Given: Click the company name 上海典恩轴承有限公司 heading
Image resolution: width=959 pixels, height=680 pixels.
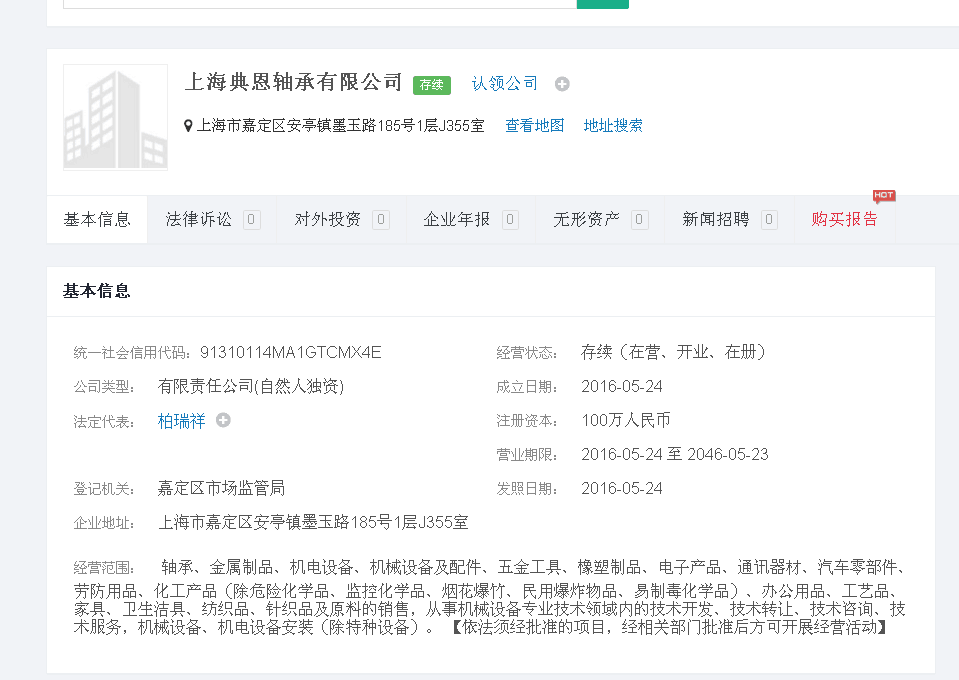Looking at the screenshot, I should (x=293, y=82).
